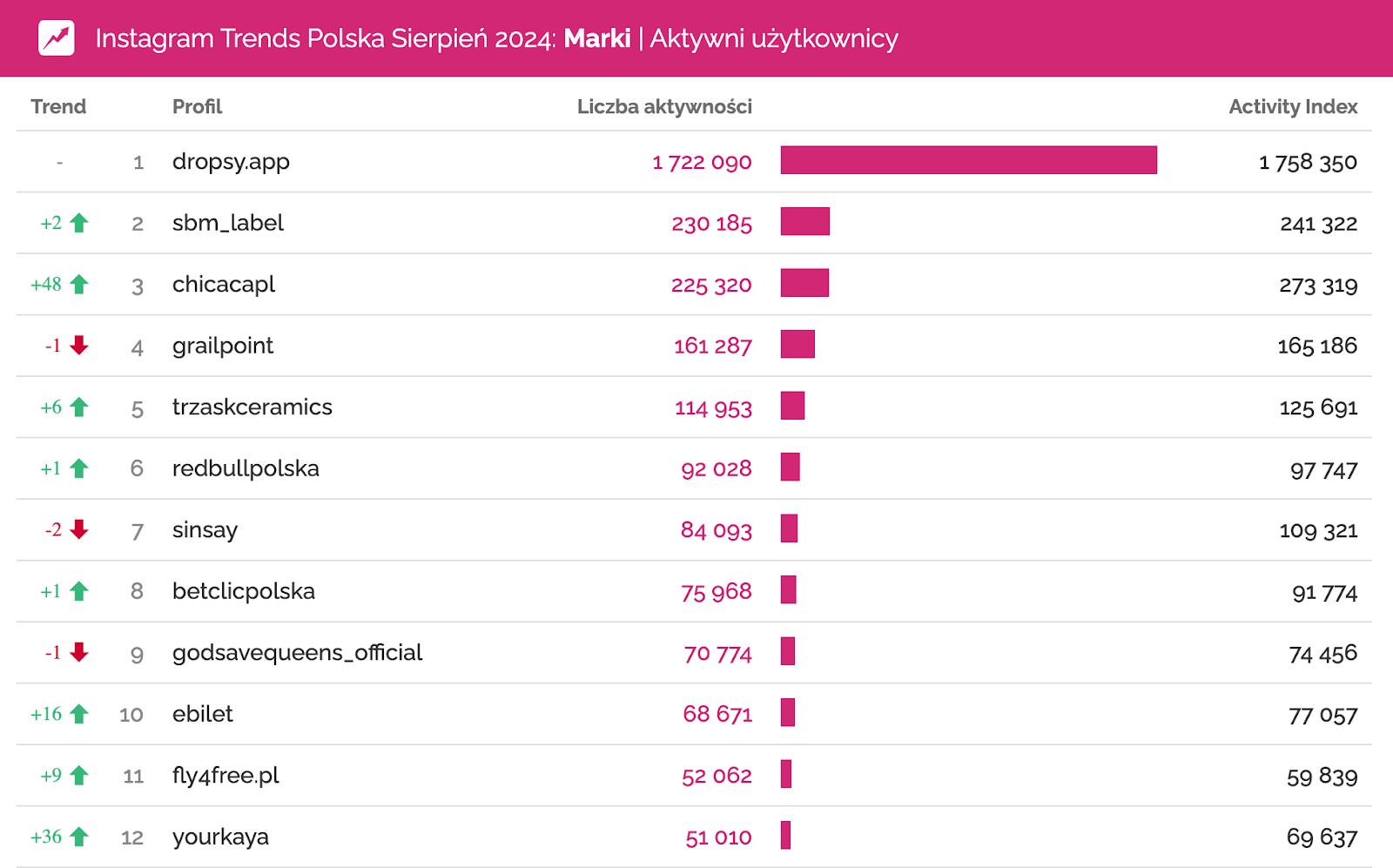Click the green up arrow beside trzaskceramics

79,407
